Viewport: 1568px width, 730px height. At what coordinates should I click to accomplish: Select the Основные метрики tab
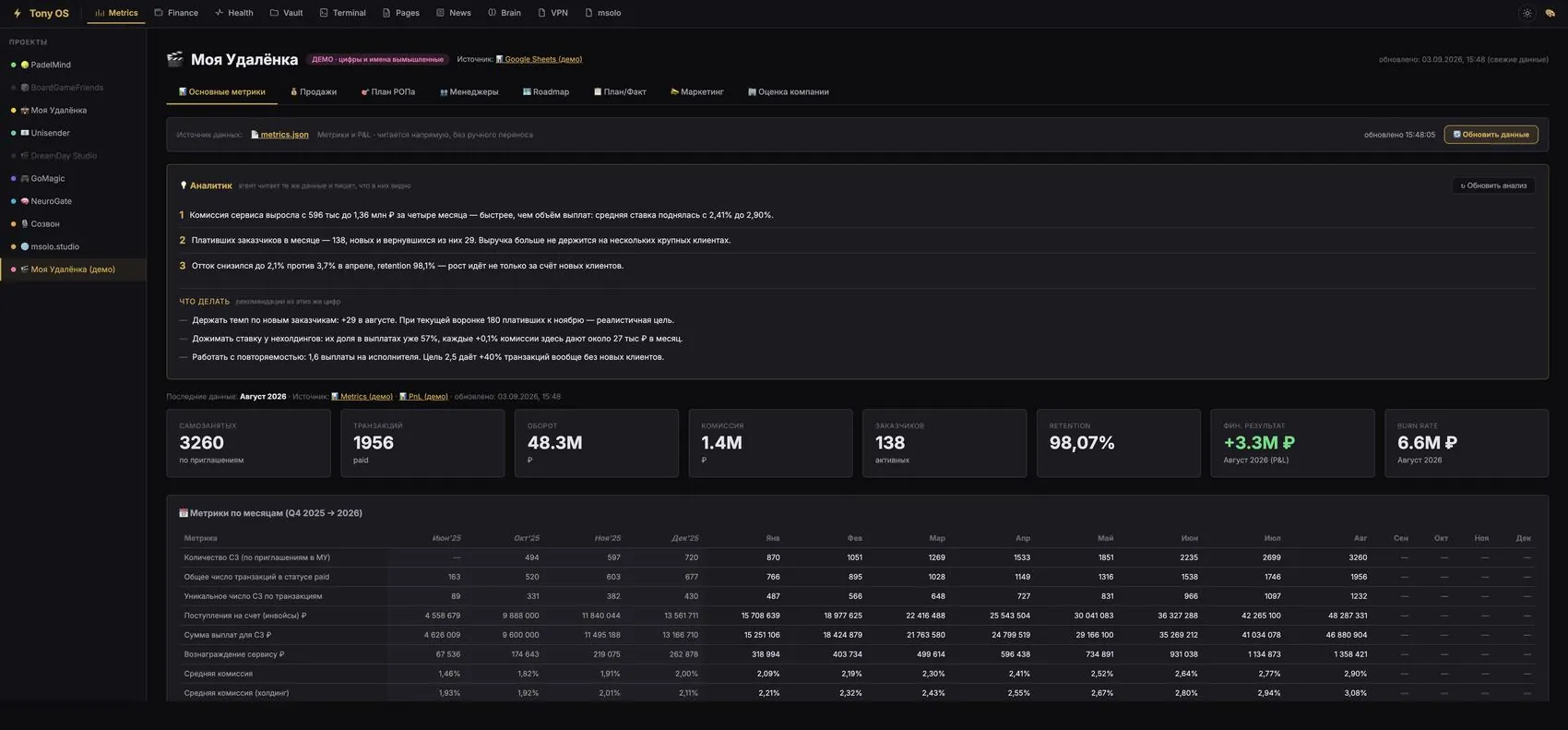point(221,92)
